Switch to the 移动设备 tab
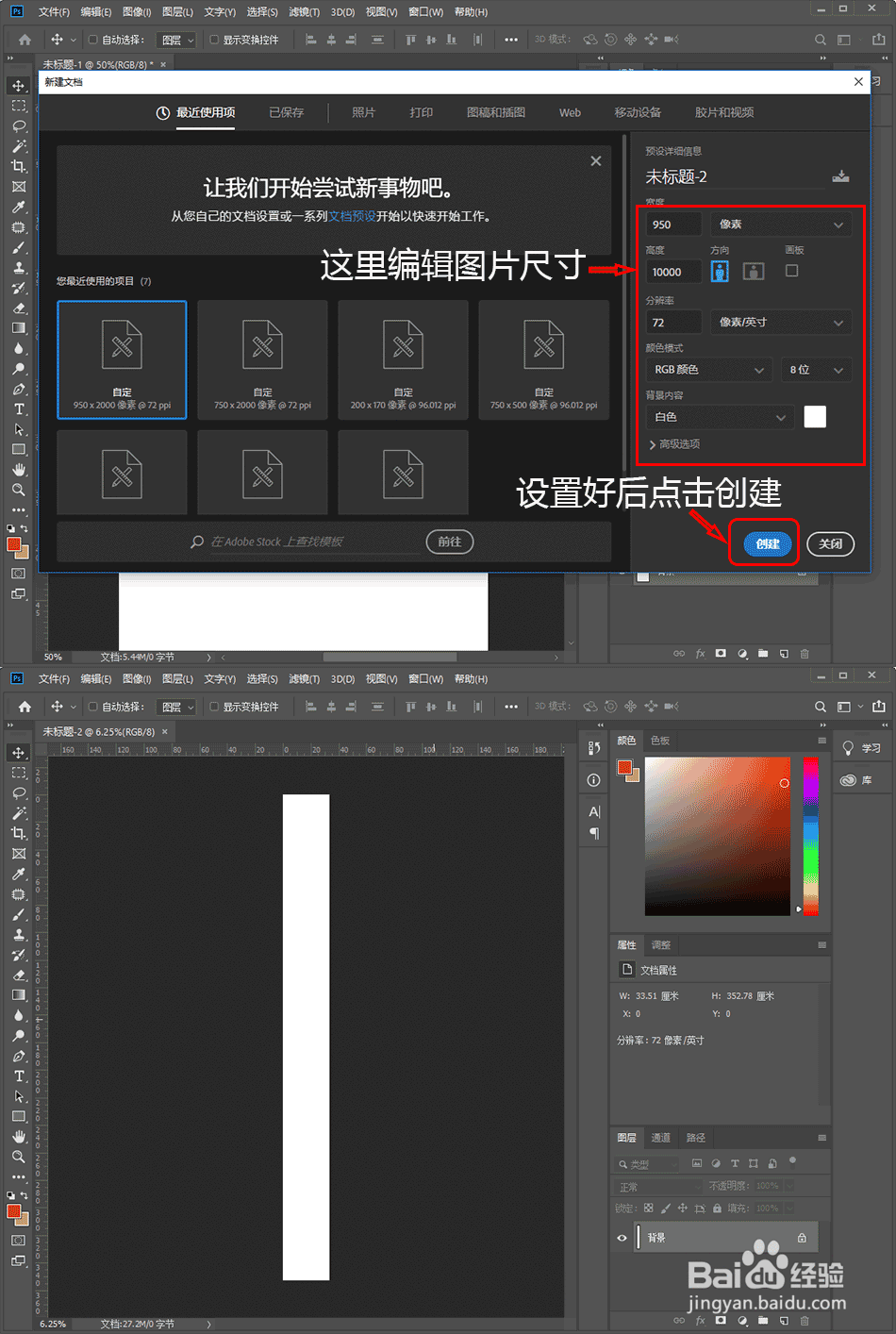 tap(638, 112)
